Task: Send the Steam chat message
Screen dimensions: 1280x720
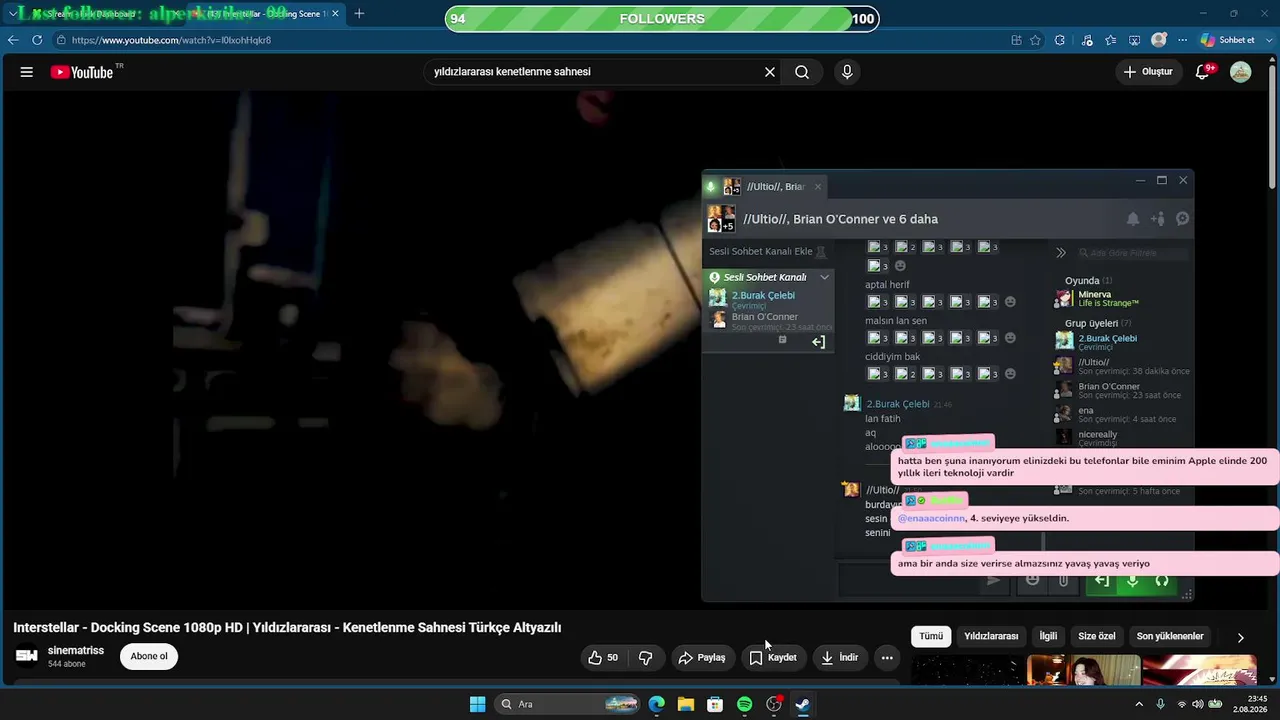Action: (993, 580)
